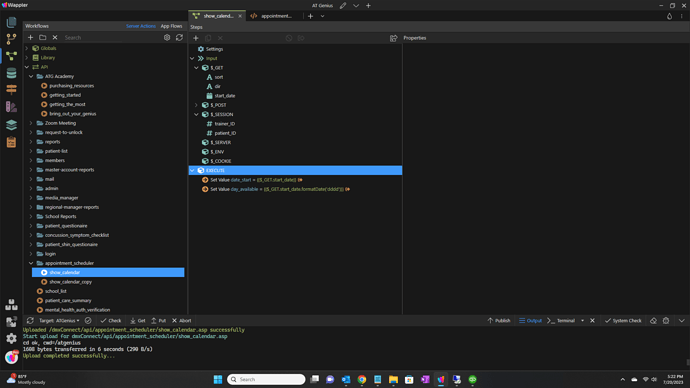Select the Output tab

click(530, 321)
